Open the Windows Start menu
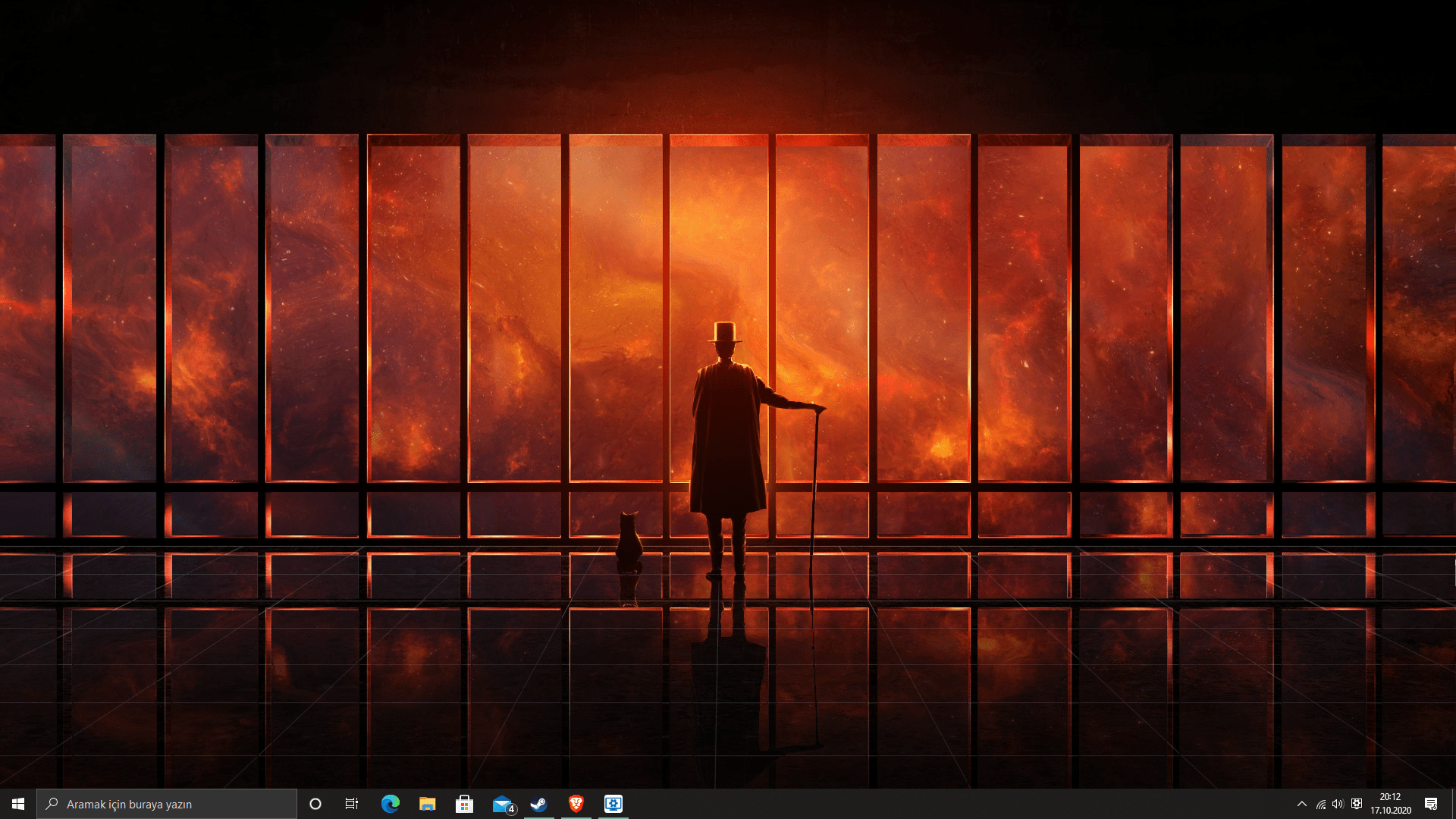The width and height of the screenshot is (1456, 819). pos(18,804)
